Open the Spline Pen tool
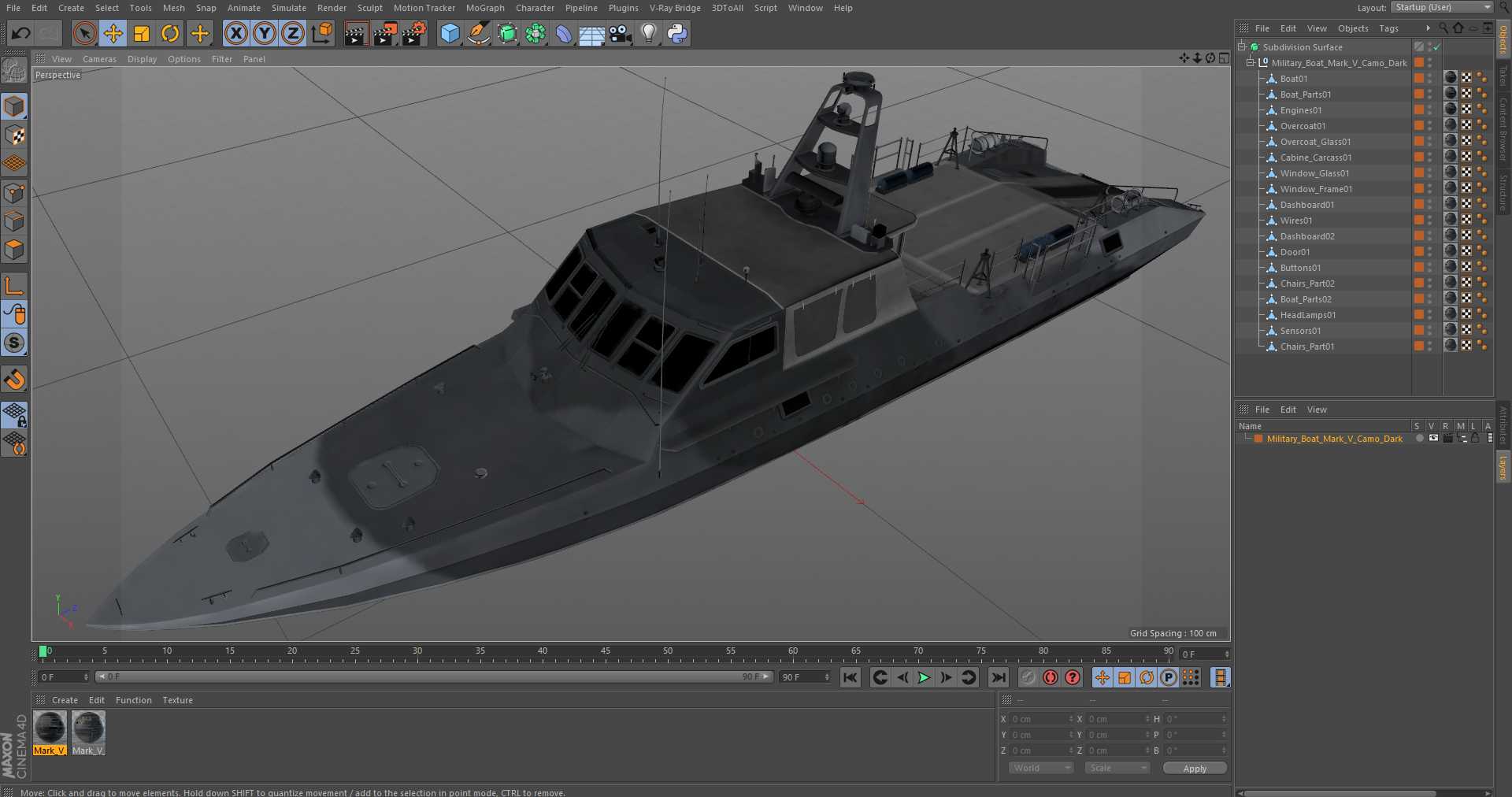The height and width of the screenshot is (797, 1512). [x=478, y=33]
